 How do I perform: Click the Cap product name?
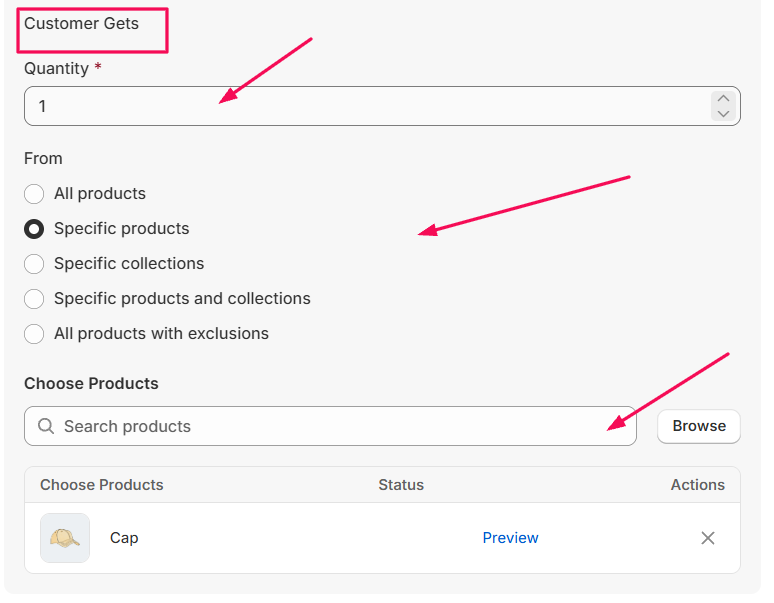124,538
